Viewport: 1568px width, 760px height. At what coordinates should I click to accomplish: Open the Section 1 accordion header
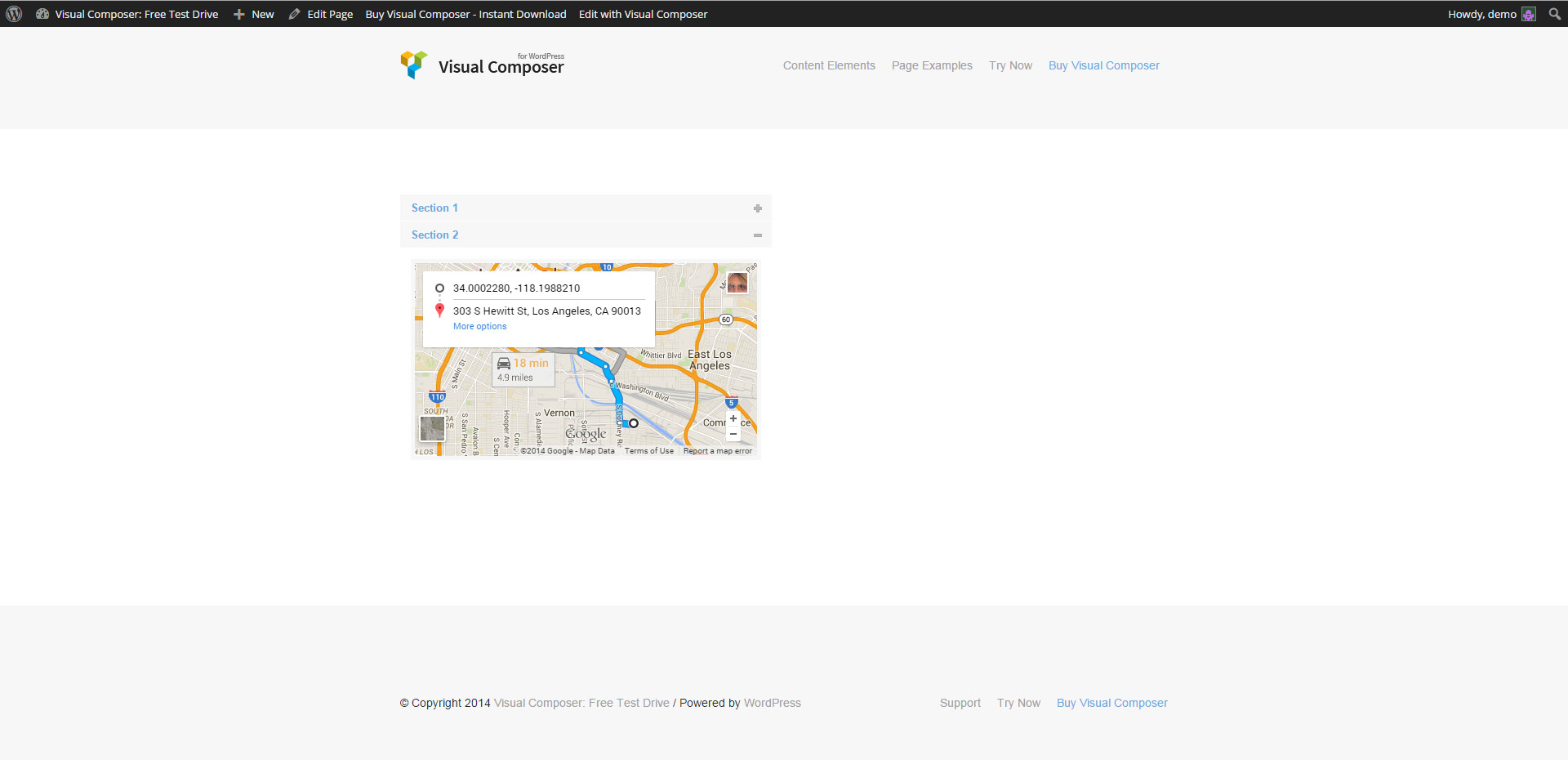434,208
